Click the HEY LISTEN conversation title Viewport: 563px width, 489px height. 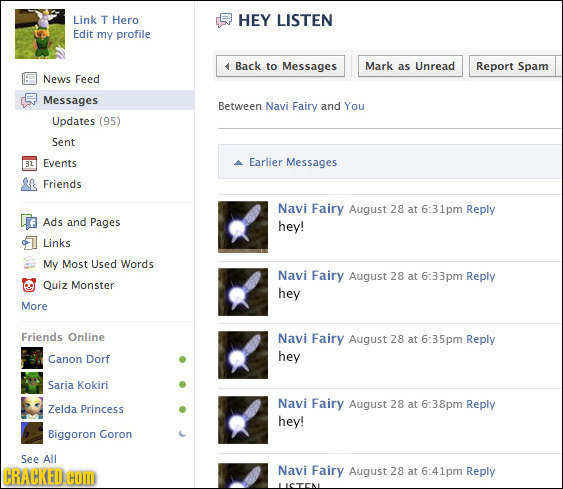click(x=285, y=20)
